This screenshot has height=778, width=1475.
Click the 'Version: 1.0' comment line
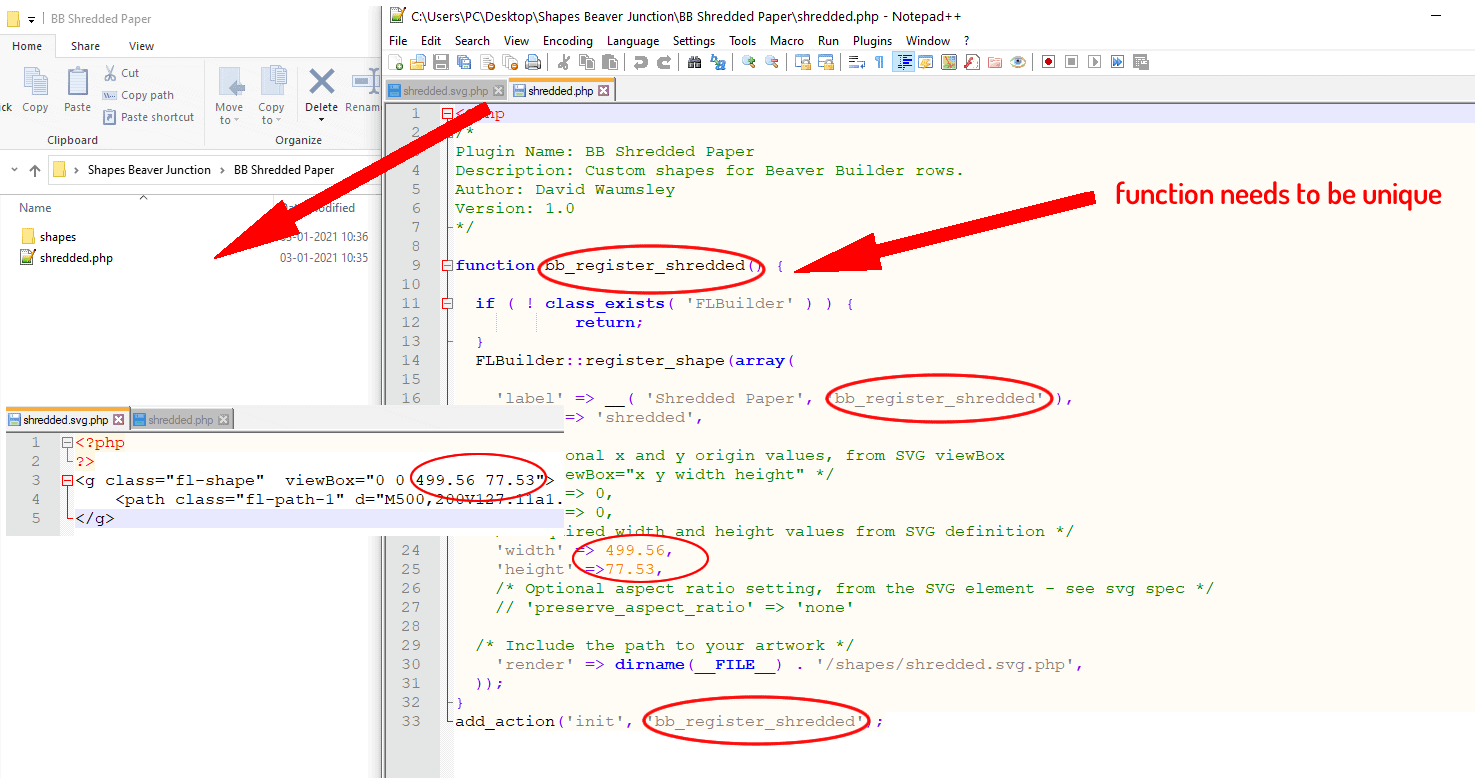coord(515,209)
